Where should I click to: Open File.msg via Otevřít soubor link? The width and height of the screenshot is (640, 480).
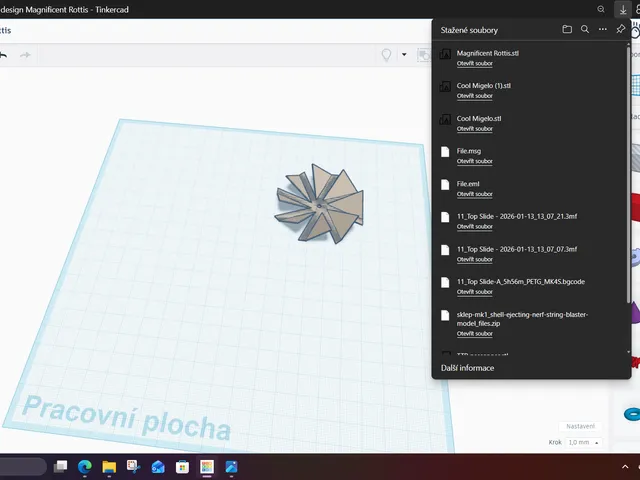coord(475,161)
